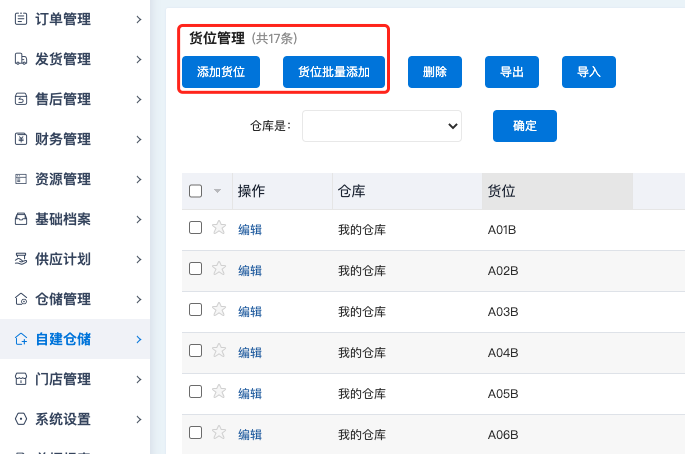685x454 pixels.
Task: Click the store management sidebar icon
Action: [x=21, y=379]
